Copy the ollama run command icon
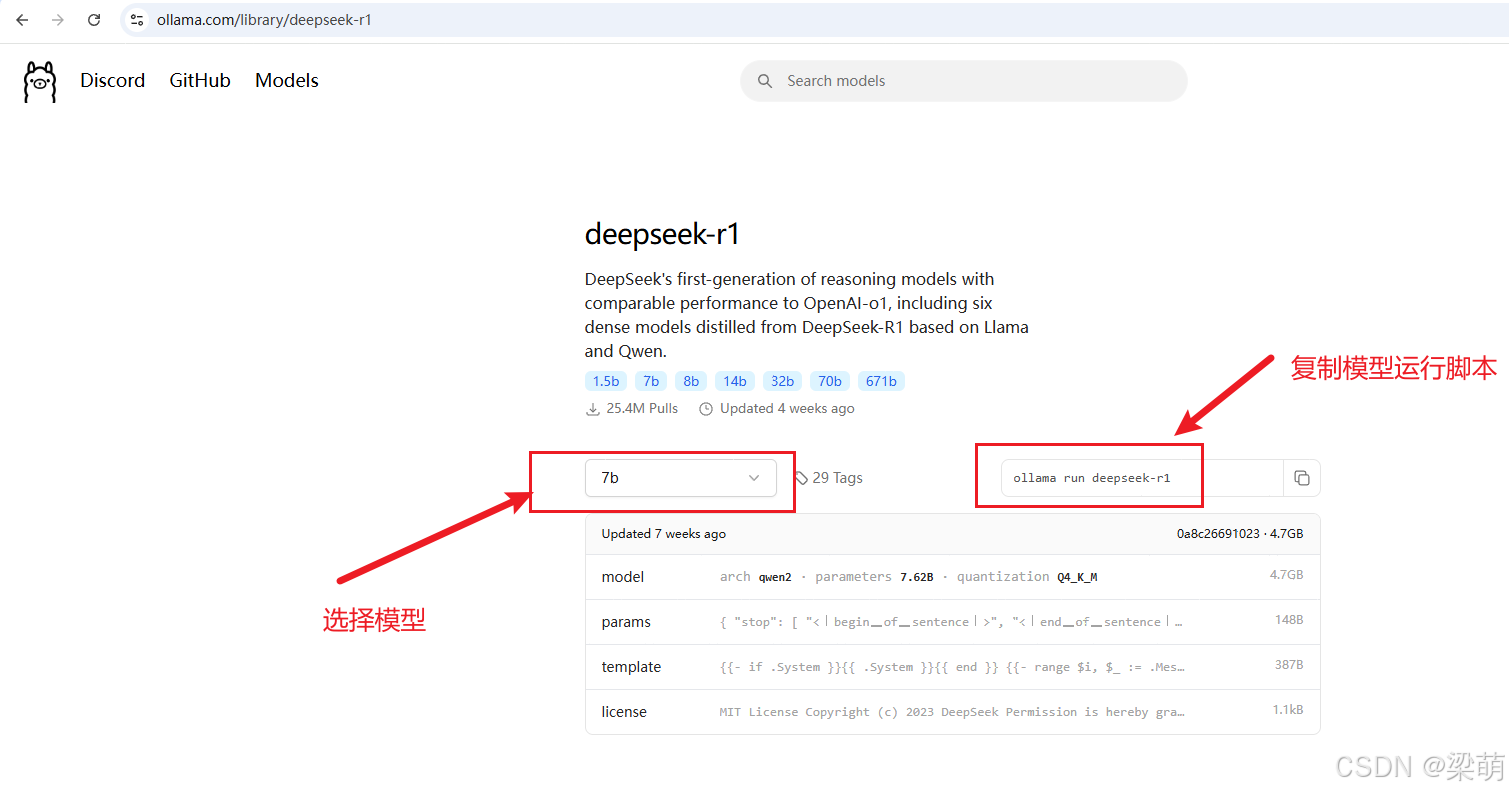 (x=1301, y=478)
